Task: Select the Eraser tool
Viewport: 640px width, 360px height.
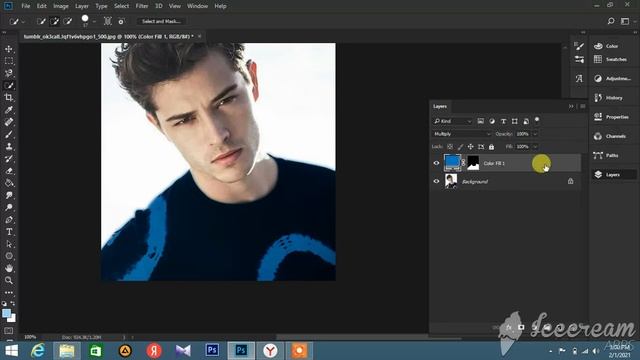Action: pyautogui.click(x=9, y=171)
